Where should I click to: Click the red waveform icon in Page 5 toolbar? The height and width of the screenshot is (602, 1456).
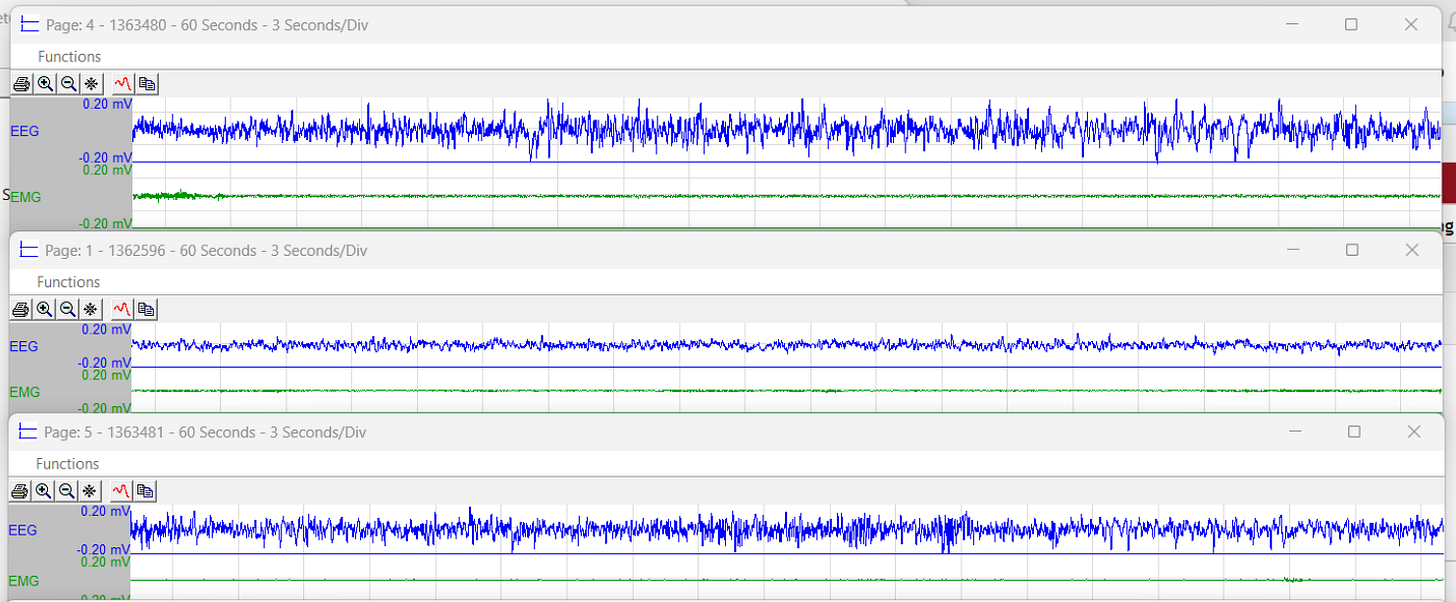click(x=121, y=491)
